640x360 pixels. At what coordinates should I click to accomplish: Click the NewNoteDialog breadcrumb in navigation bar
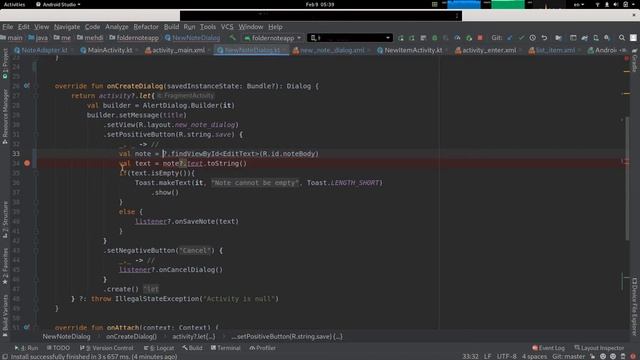(x=193, y=38)
